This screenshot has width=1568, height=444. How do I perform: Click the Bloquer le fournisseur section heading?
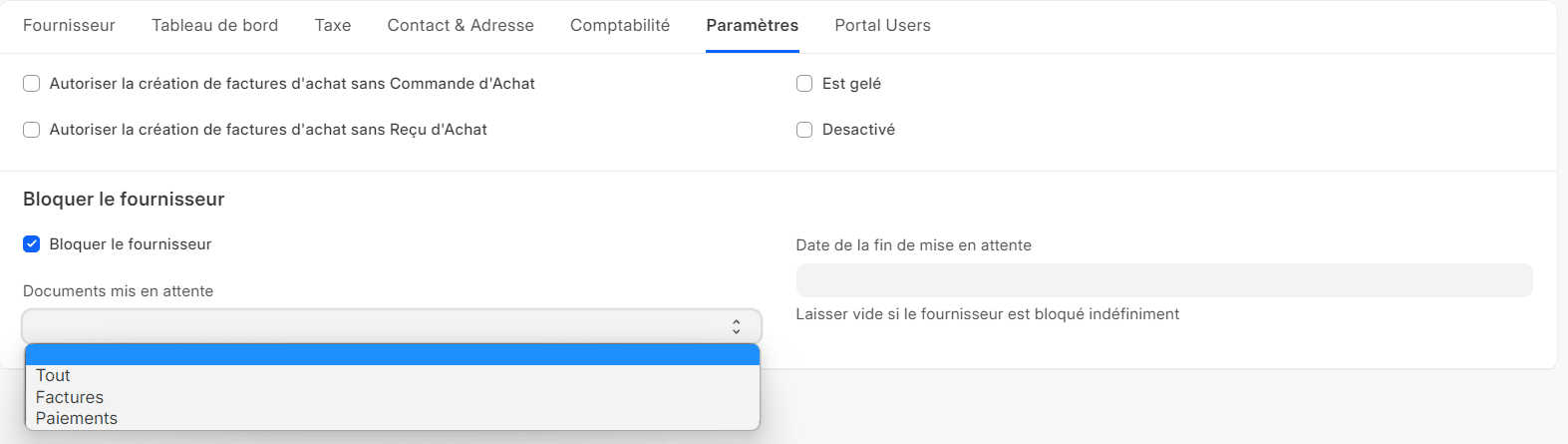pyautogui.click(x=124, y=200)
